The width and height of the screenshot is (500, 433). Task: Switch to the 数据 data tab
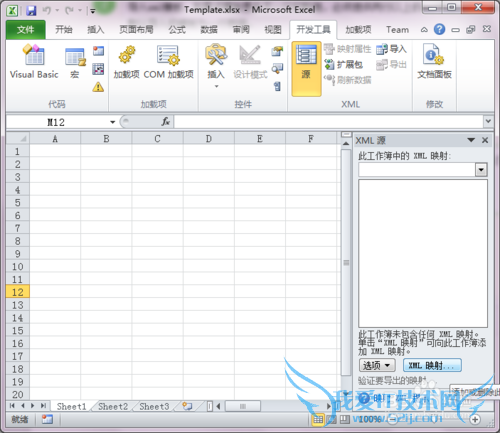(x=209, y=30)
